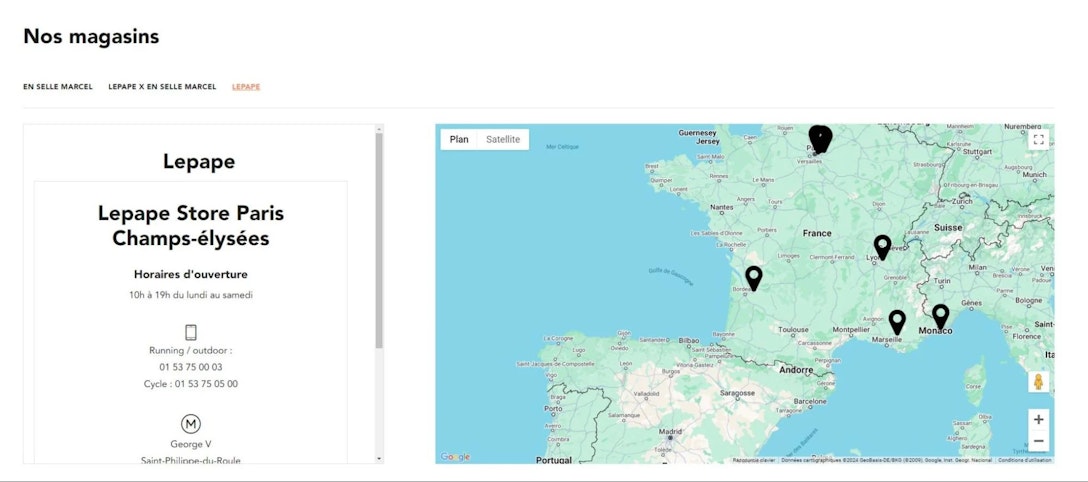Click the Nantes label on the map
Screen dimensions: 1088x482
pos(722,207)
